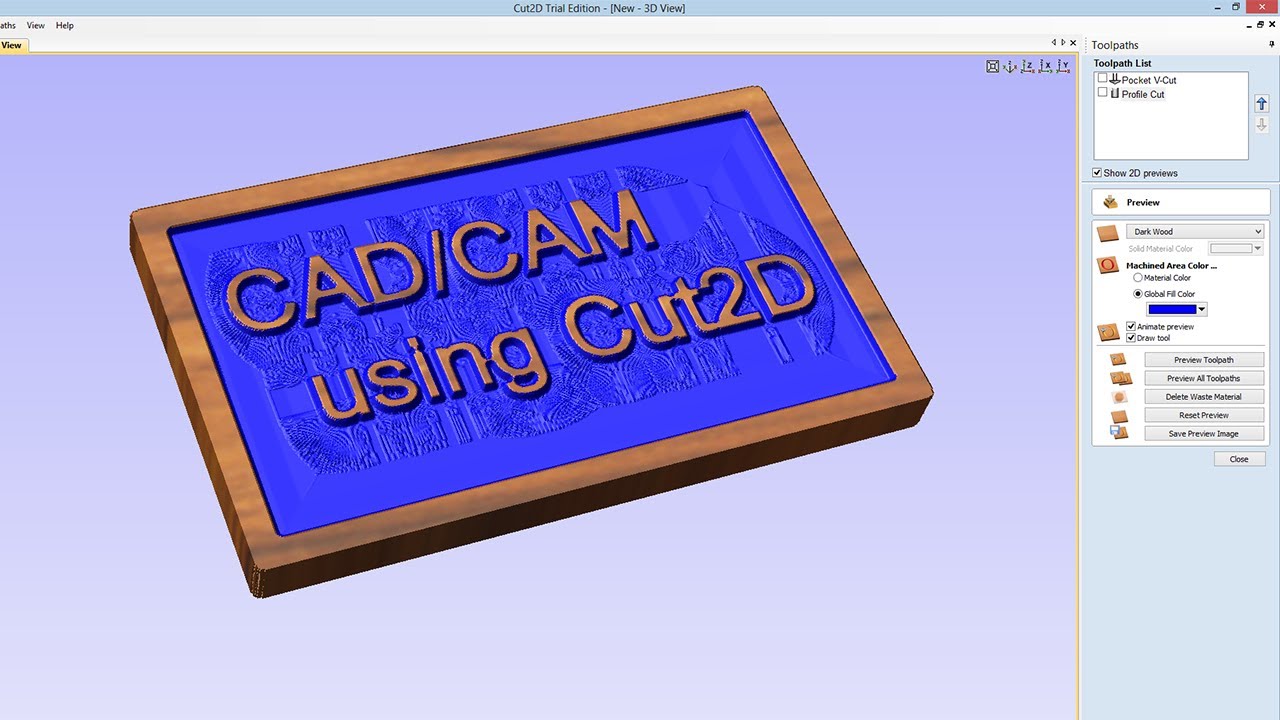This screenshot has height=720, width=1280.
Task: Select the Global Fill Color radio button
Action: coord(1138,294)
